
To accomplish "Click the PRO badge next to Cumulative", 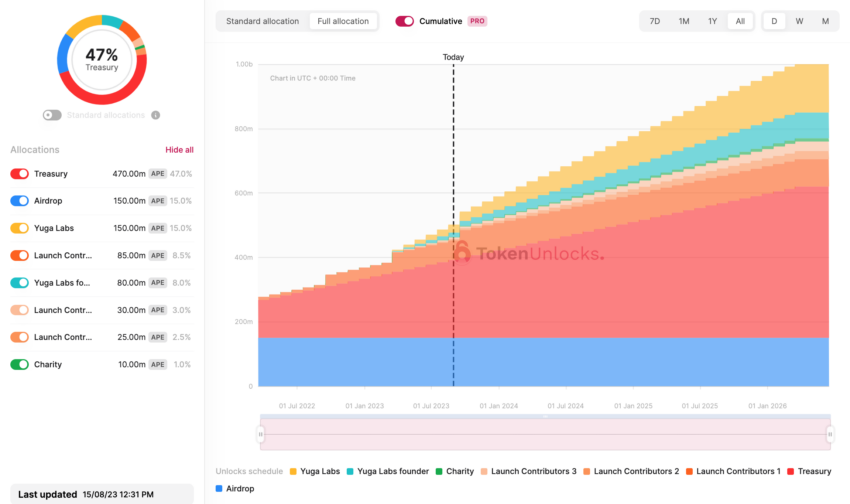I will [477, 21].
